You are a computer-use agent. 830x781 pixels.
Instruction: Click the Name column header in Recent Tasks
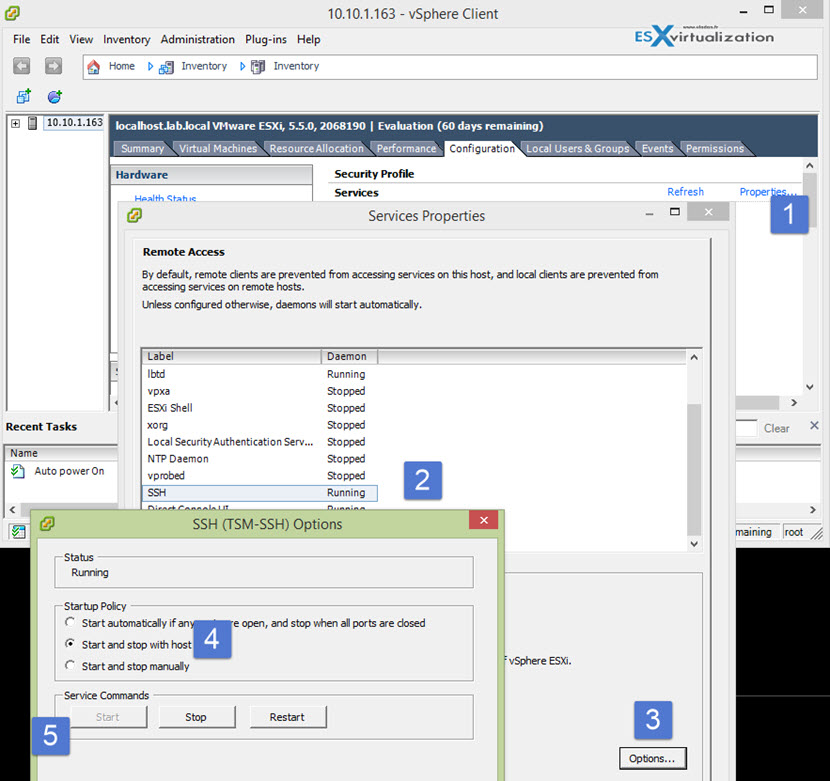[x=61, y=453]
